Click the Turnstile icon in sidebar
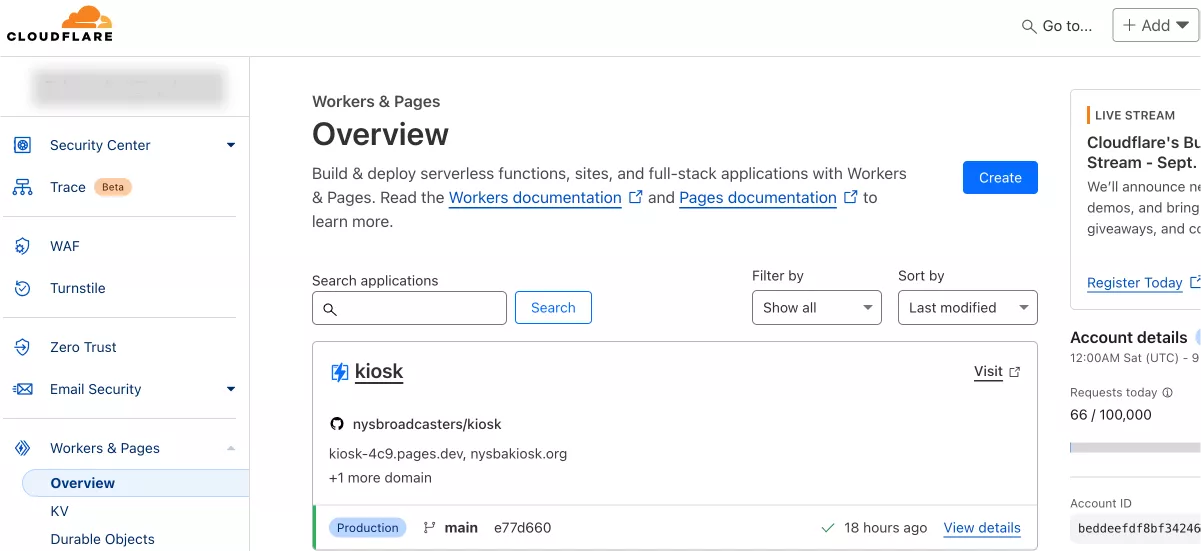Viewport: 1201px width, 551px height. [22, 288]
